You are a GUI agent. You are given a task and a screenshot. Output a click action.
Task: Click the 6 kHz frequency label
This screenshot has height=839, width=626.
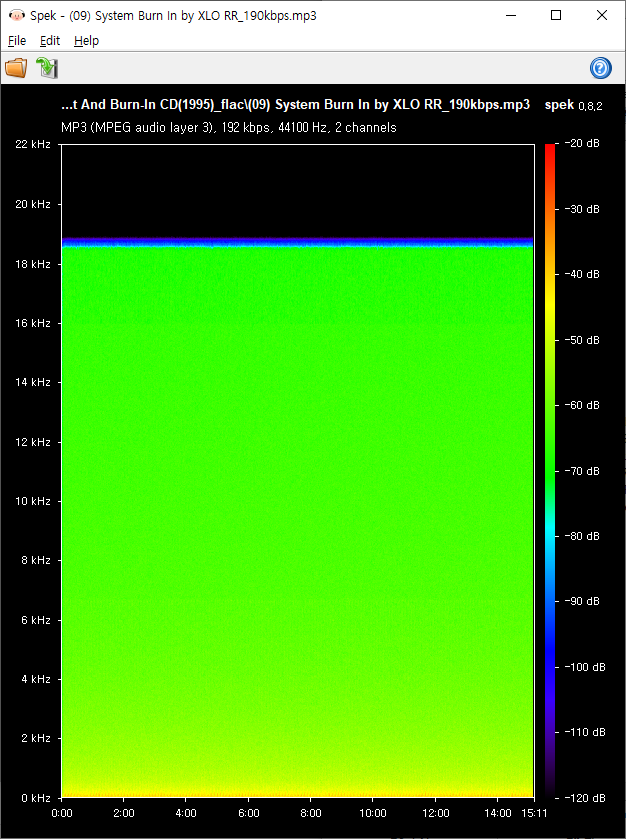pos(36,620)
